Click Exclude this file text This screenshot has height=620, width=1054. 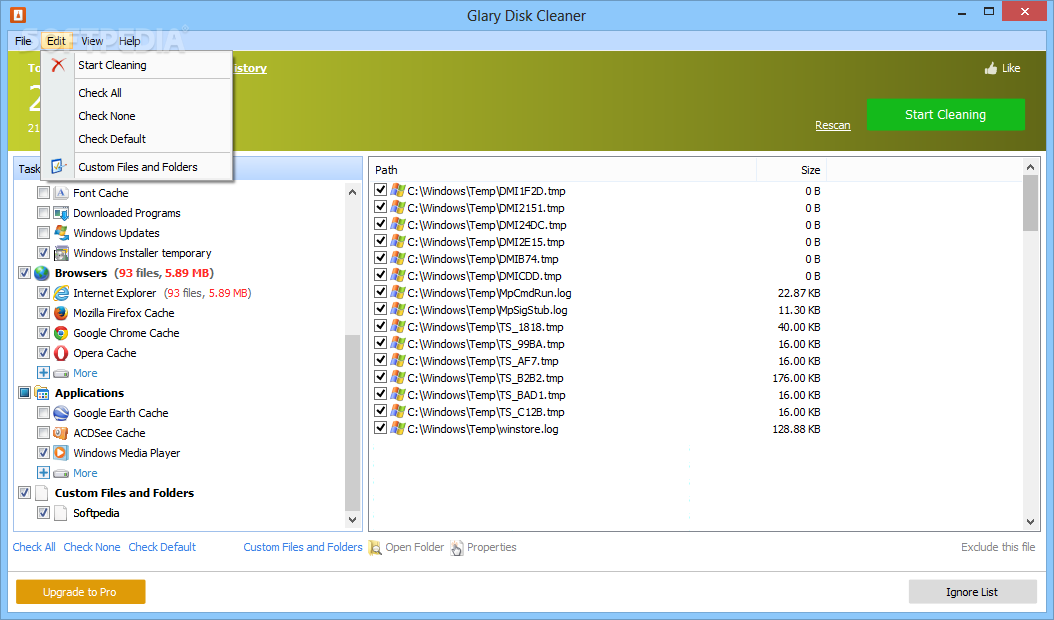(998, 547)
